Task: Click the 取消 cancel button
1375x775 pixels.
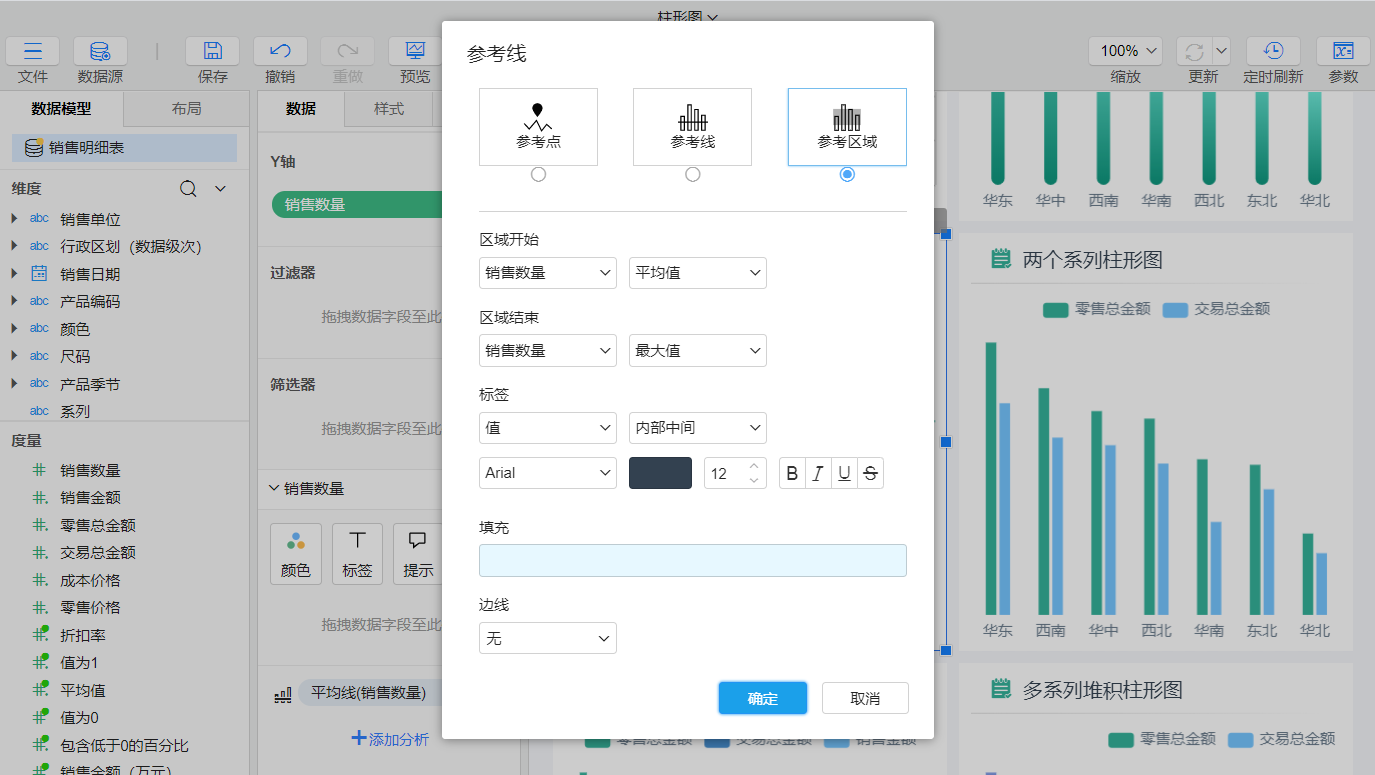Action: [864, 698]
